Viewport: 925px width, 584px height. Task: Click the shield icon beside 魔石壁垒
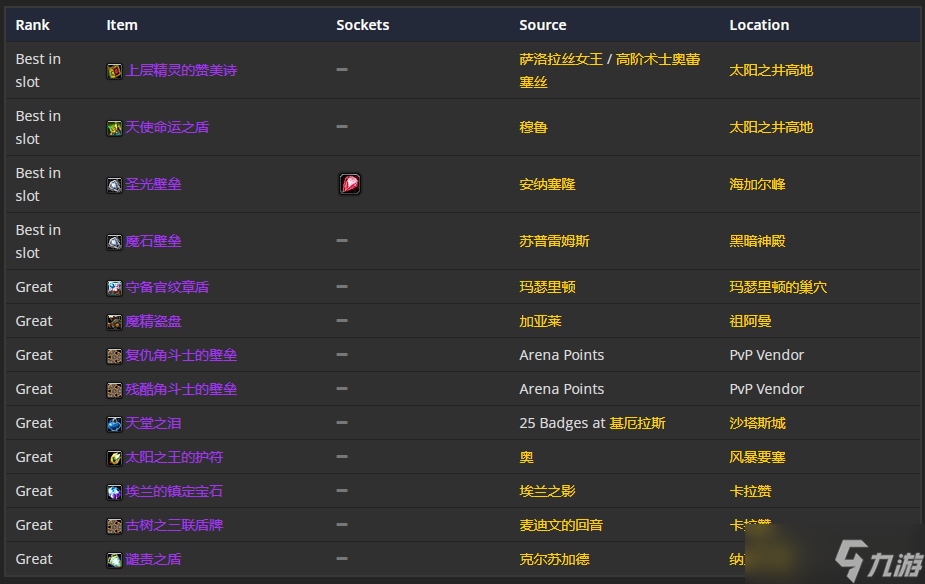coord(114,242)
